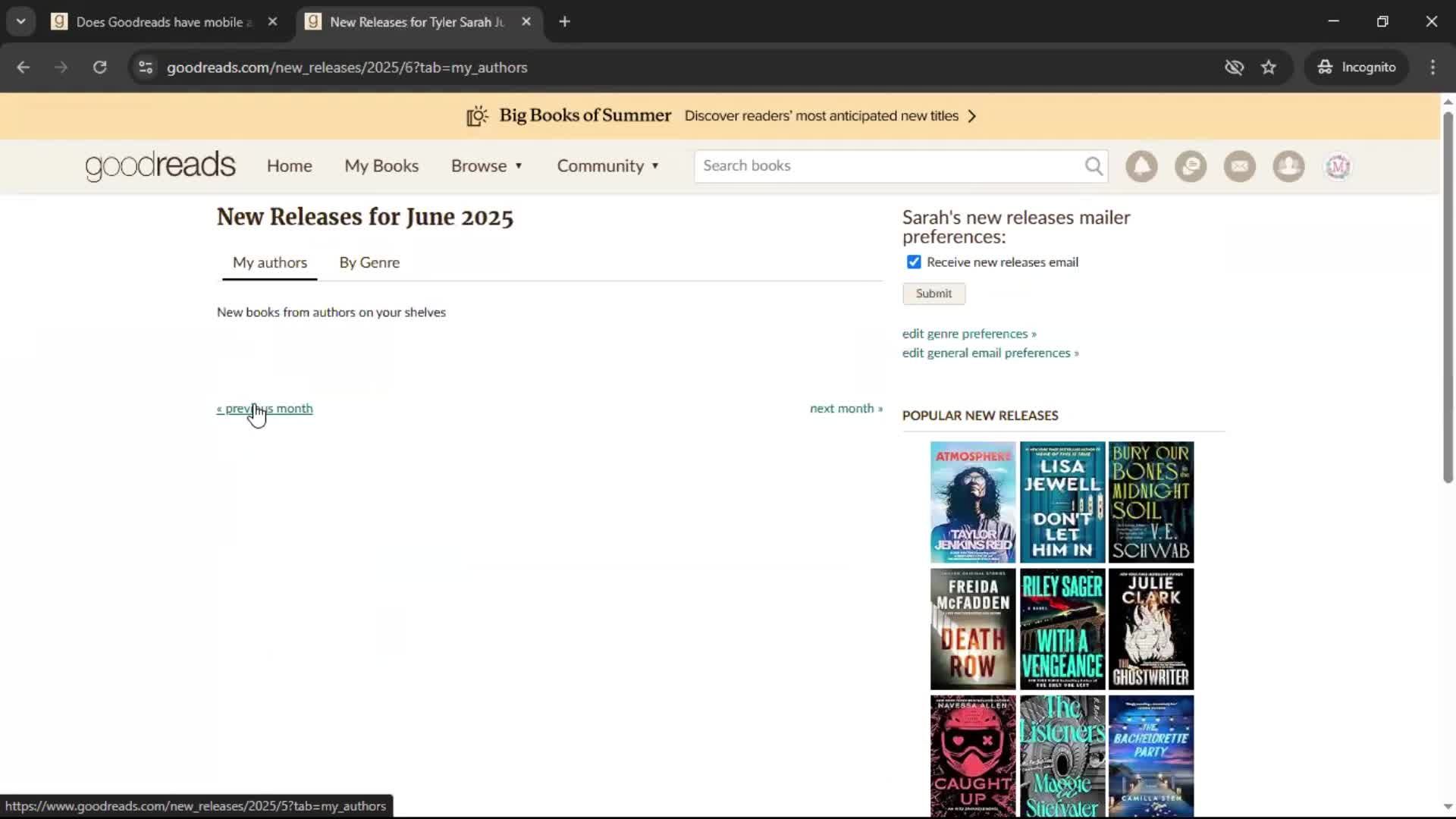The image size is (1456, 819).
Task: Click the browser address bar URL
Action: [347, 67]
